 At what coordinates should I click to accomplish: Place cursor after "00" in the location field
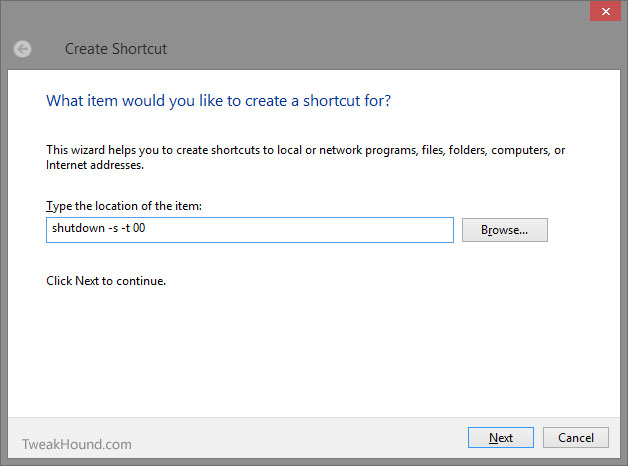[146, 228]
